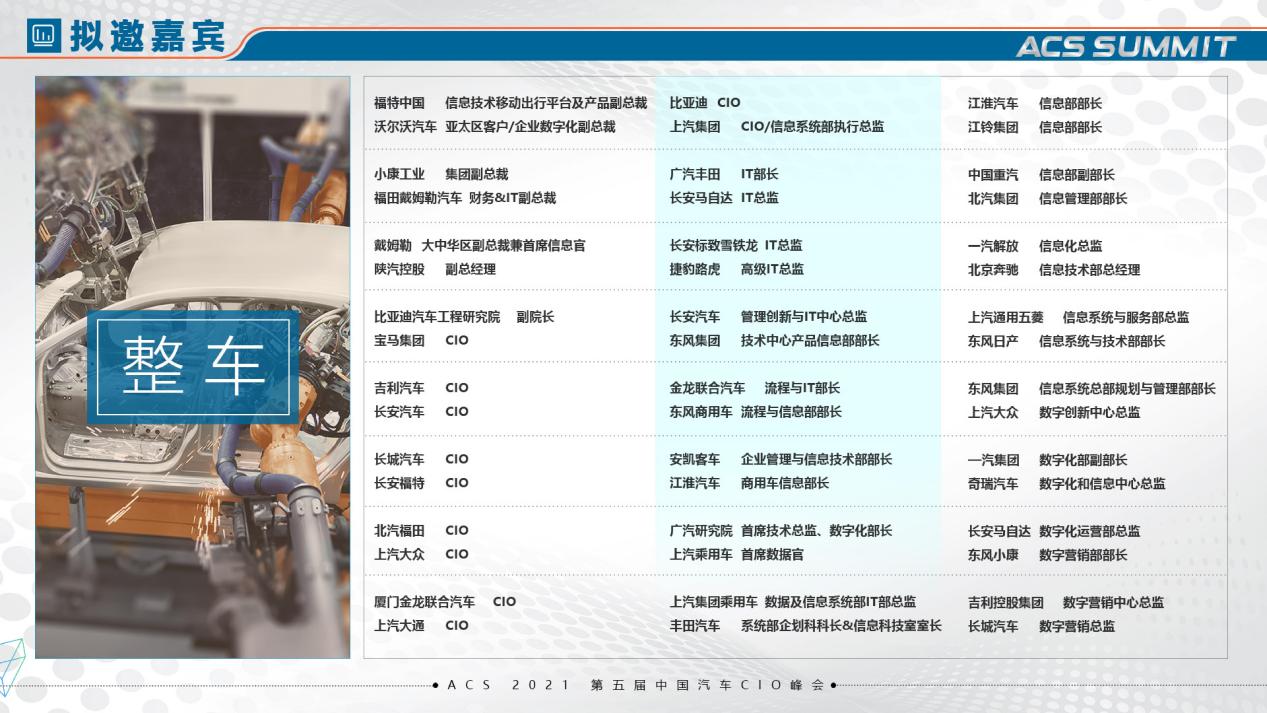This screenshot has width=1267, height=713.
Task: Click 福田戴姆勒汽车 财务&IT副总裁 row
Action: [x=465, y=198]
